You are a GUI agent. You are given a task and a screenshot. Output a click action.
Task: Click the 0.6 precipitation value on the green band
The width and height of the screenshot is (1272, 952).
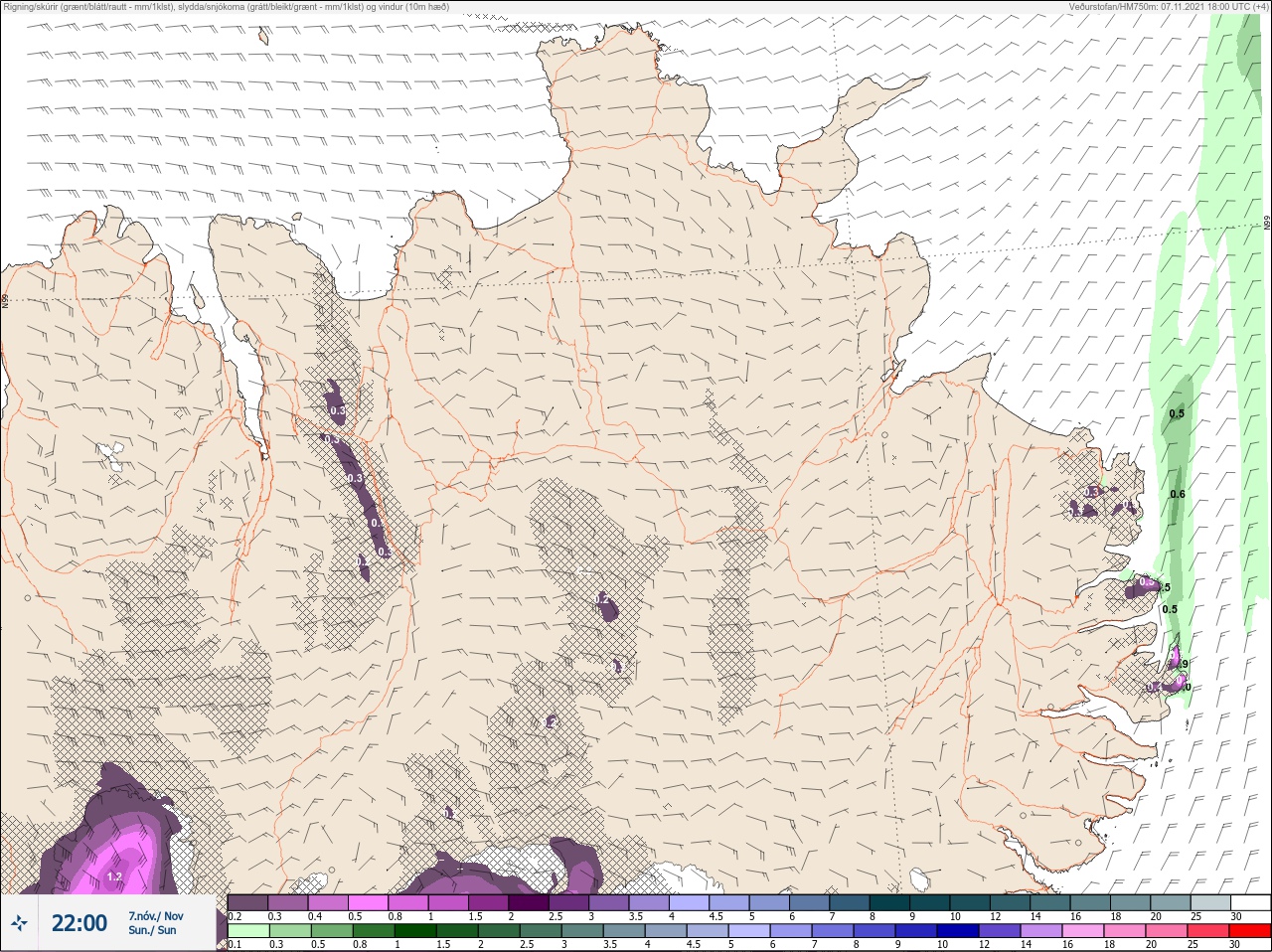click(x=1178, y=494)
